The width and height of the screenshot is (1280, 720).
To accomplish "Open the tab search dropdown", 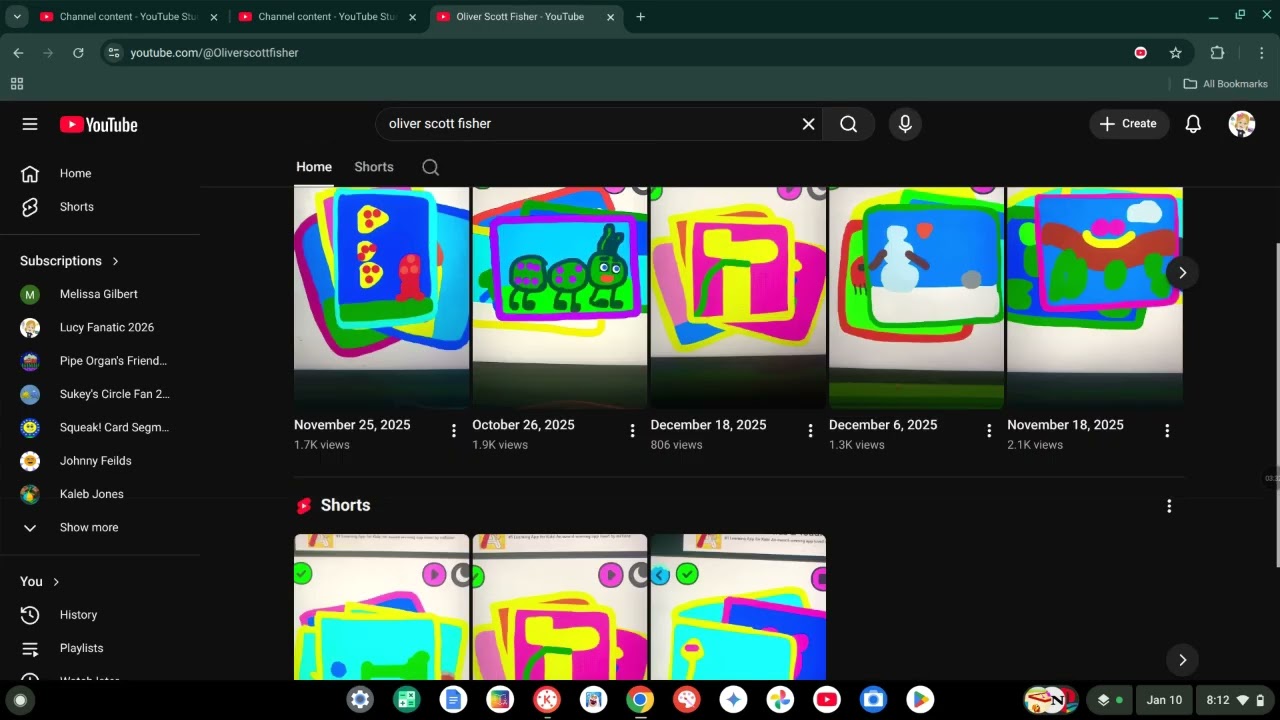I will tap(17, 17).
